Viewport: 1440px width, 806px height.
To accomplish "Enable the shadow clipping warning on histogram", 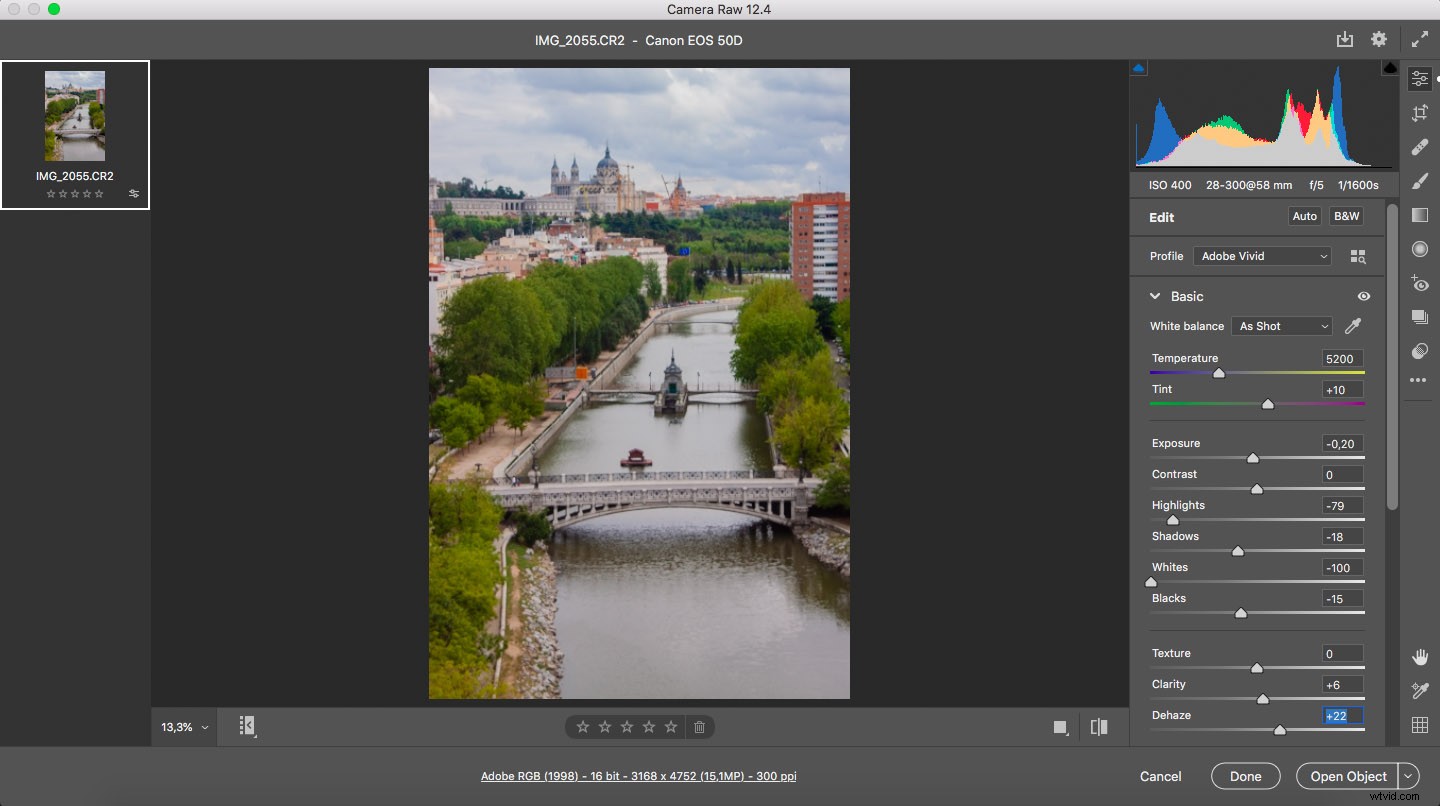I will pos(1139,66).
